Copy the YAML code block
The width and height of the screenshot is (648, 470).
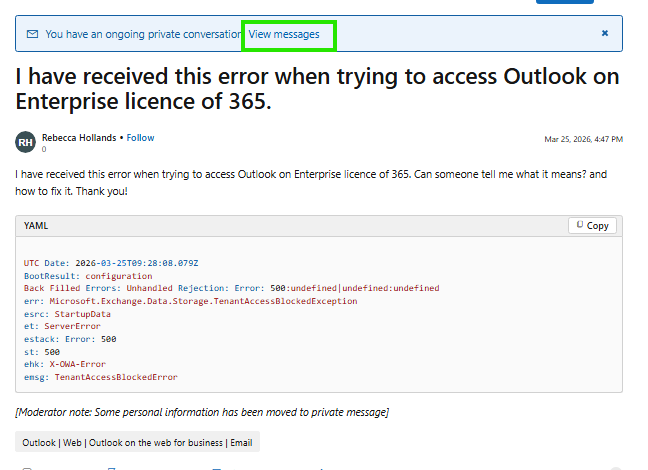click(x=592, y=226)
